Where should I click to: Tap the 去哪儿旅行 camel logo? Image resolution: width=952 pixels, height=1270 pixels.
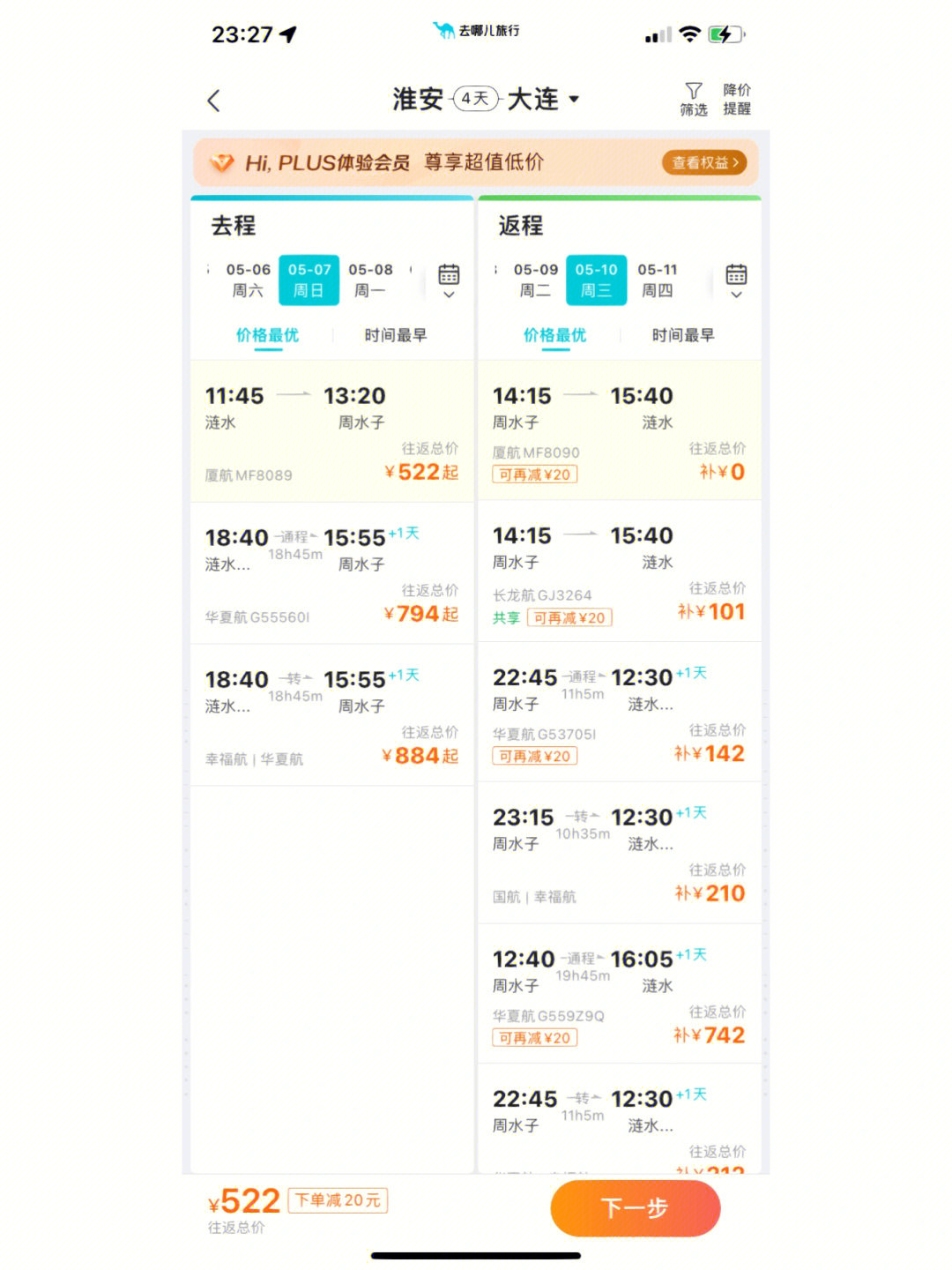[x=443, y=31]
